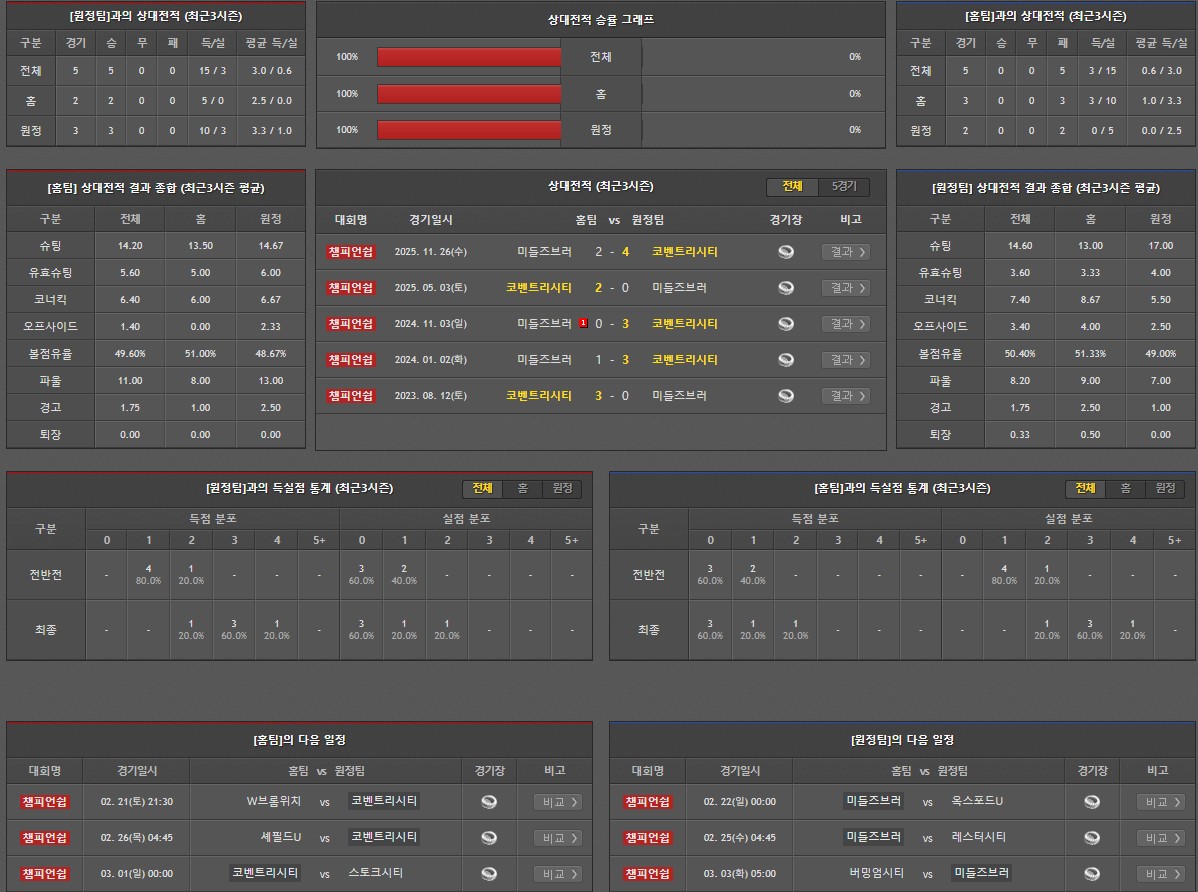Click stadium icon for 2025. 11. 26 match

click(786, 252)
